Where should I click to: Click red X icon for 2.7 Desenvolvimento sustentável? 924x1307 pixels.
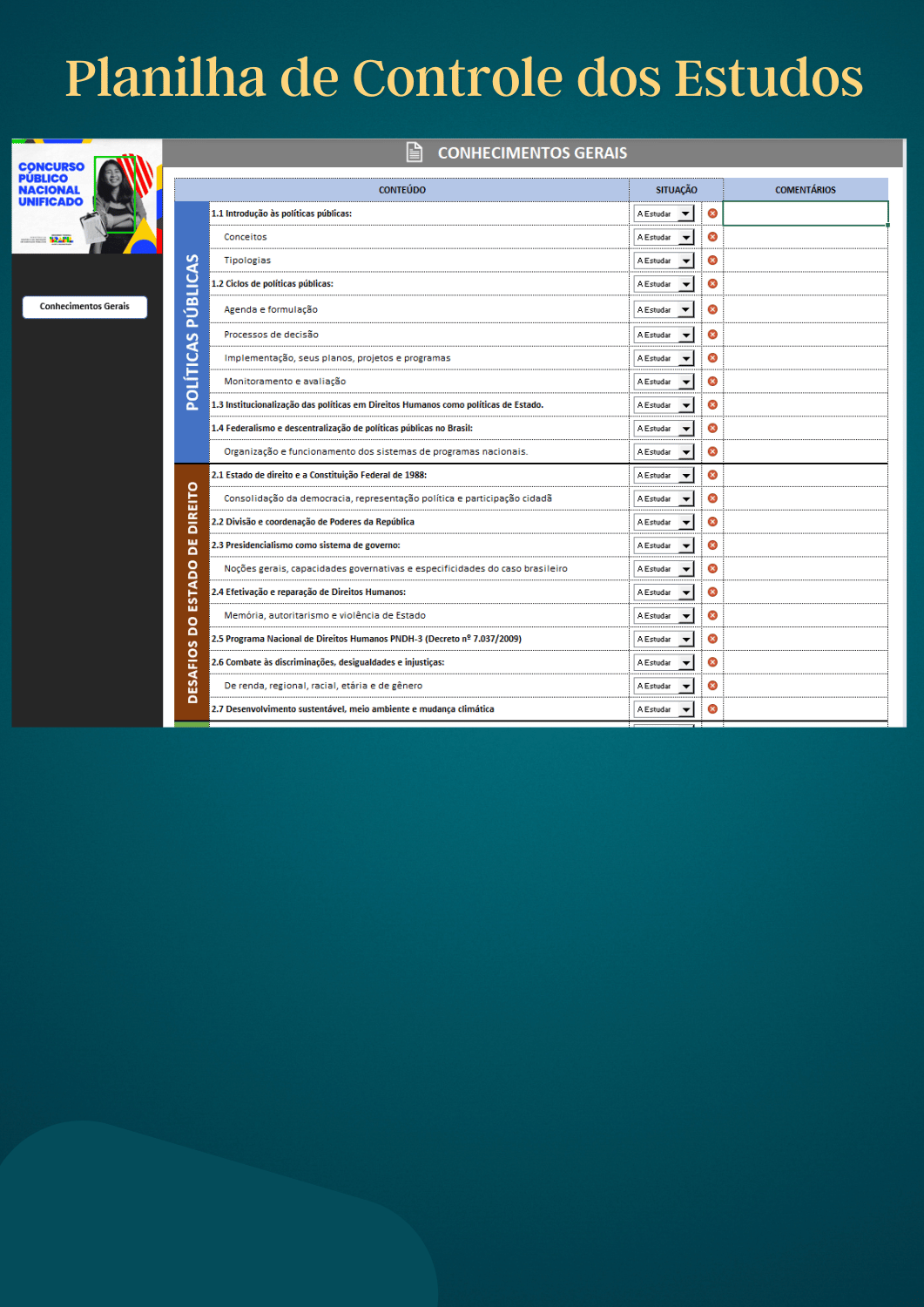click(x=712, y=709)
